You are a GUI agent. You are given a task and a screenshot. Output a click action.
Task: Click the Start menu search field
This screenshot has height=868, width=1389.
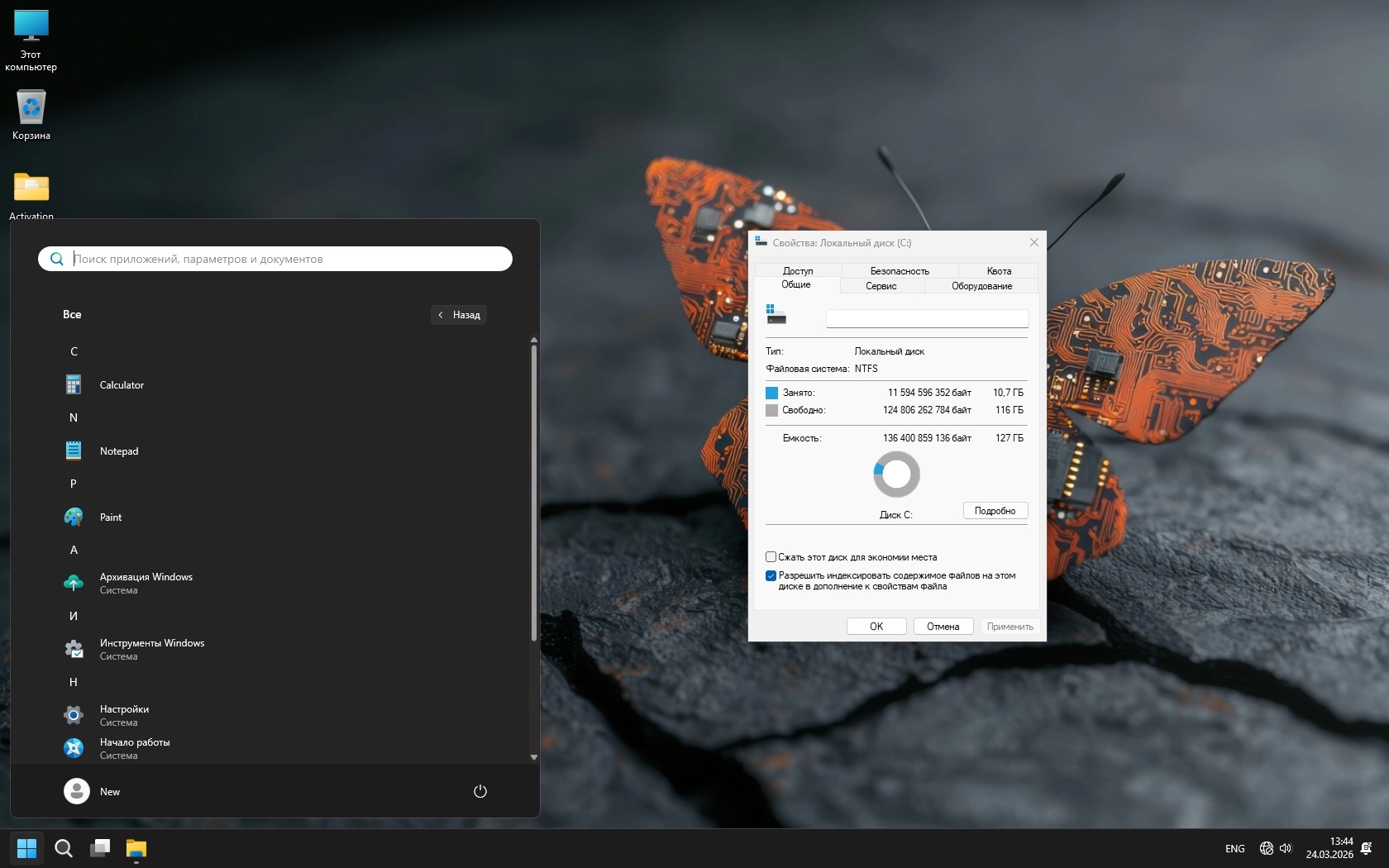point(275,259)
